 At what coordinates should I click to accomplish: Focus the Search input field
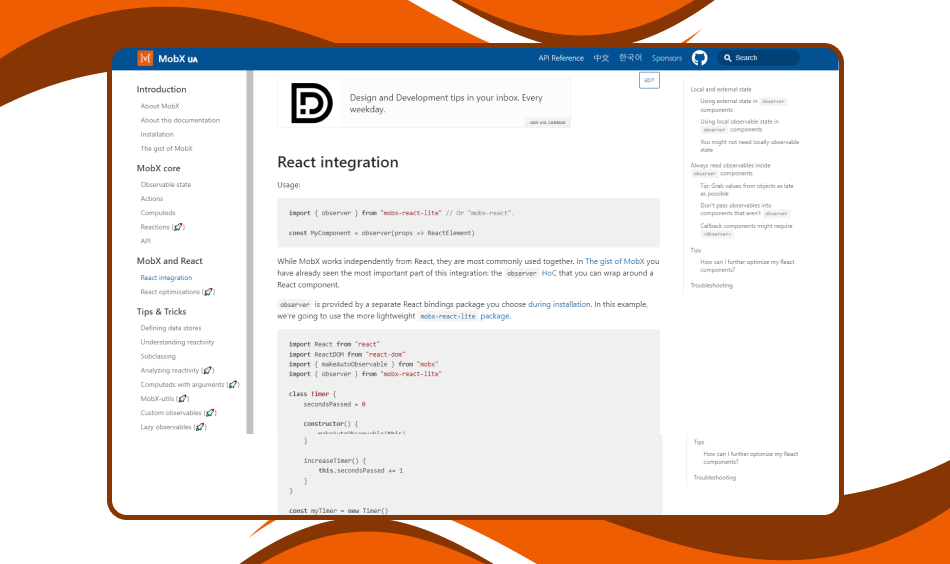(x=759, y=58)
